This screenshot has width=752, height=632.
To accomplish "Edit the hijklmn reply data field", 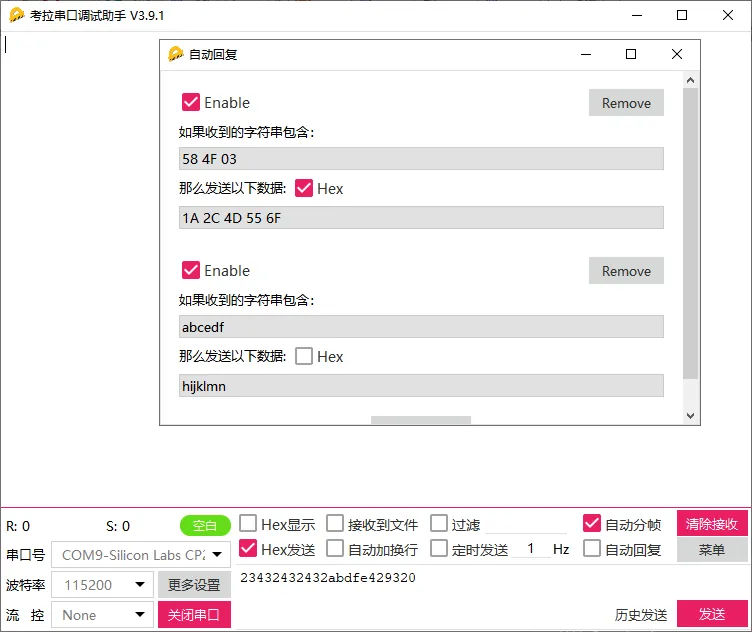I will (x=421, y=386).
